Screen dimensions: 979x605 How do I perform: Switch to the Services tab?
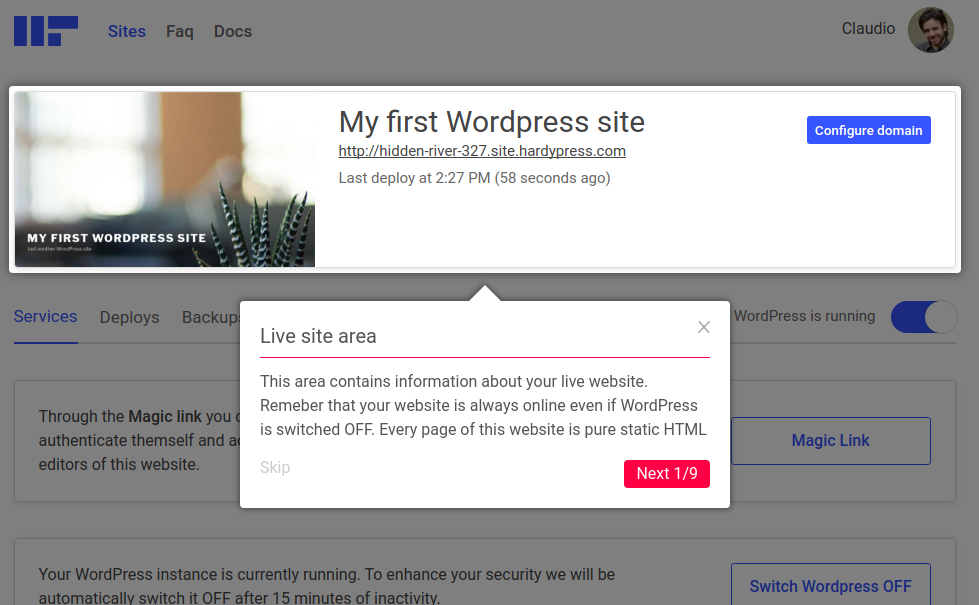tap(46, 316)
